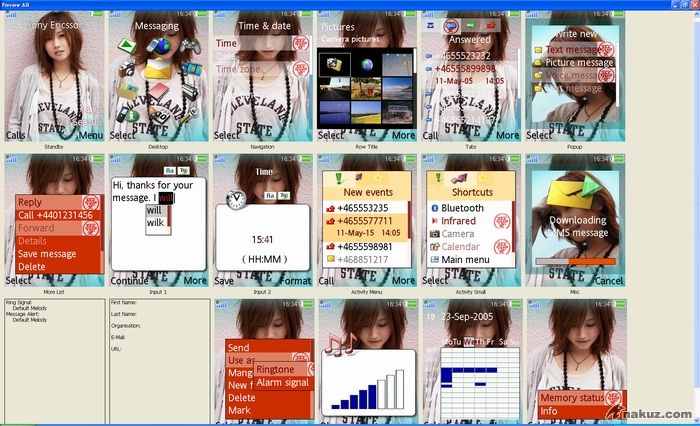Click the 15:41 time input field

[x=262, y=240]
